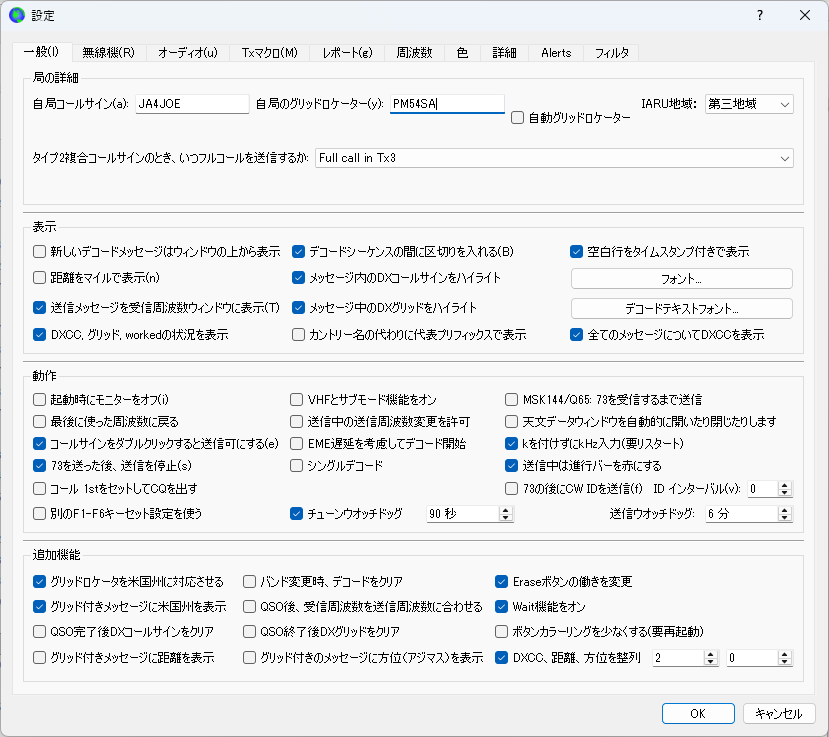
Task: Open the 周波数 tab
Action: (414, 53)
